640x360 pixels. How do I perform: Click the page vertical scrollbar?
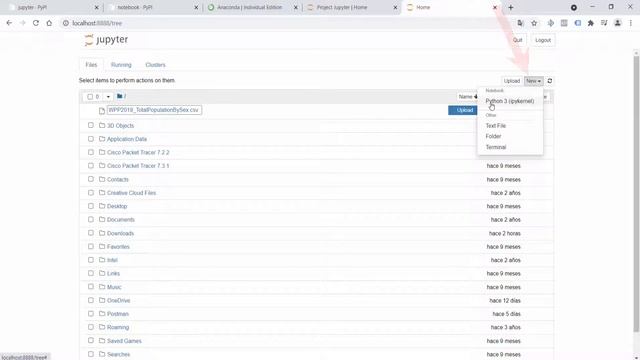tap(636, 194)
